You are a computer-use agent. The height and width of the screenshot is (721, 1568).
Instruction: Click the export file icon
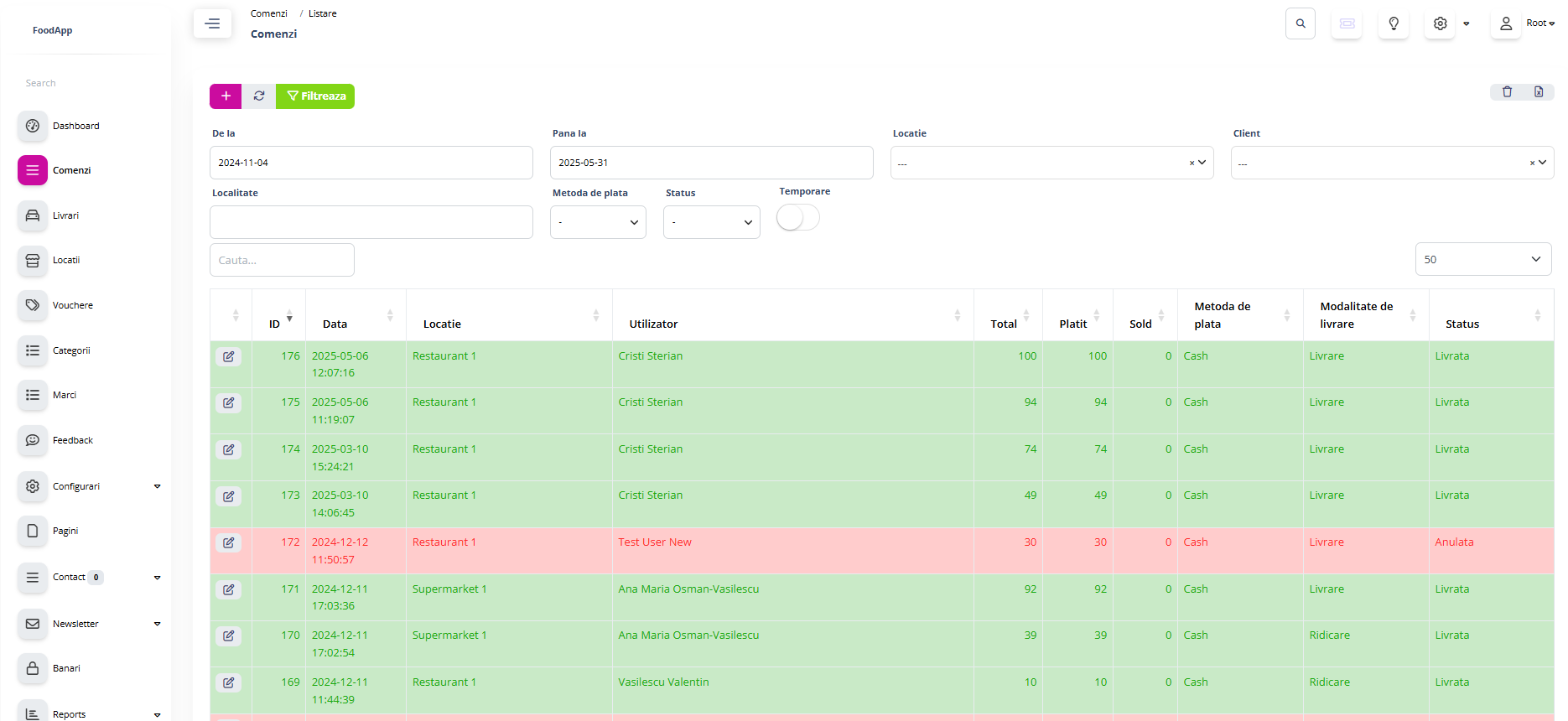(x=1539, y=92)
